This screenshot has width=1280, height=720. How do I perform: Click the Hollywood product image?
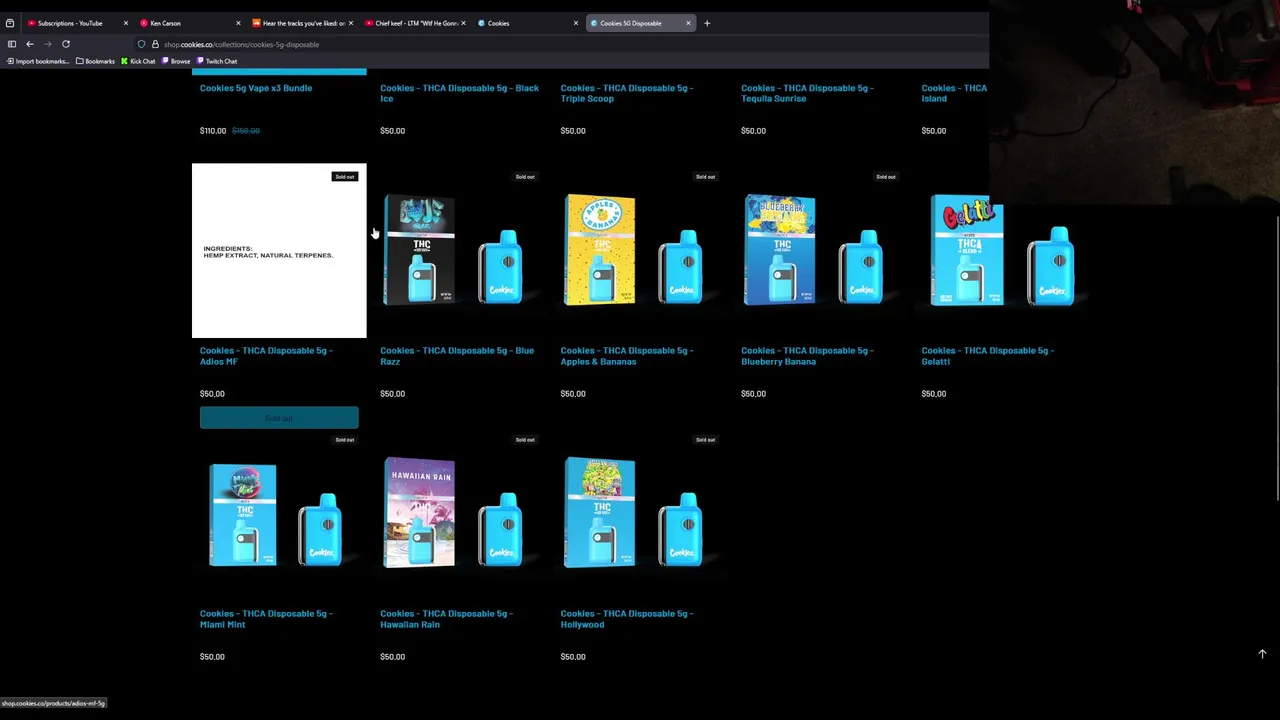[x=640, y=514]
